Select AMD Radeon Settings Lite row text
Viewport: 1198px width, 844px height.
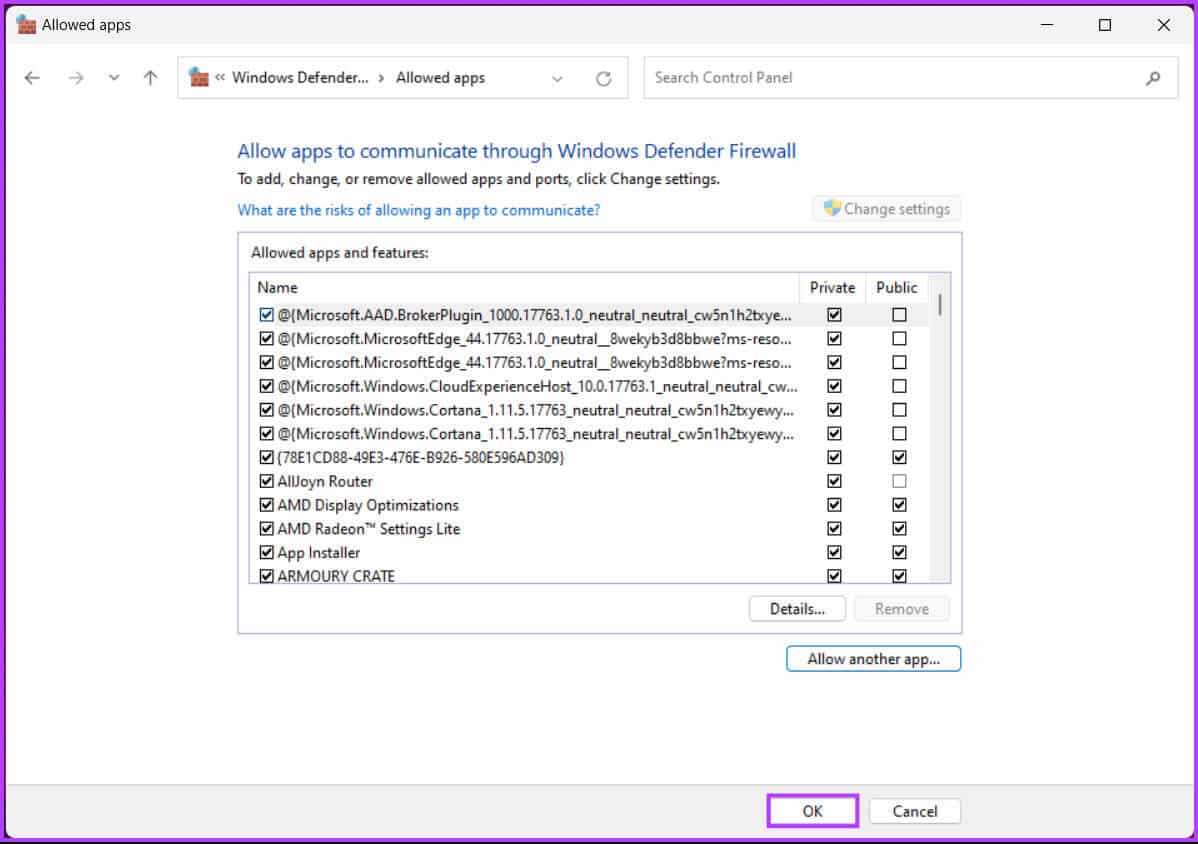368,529
